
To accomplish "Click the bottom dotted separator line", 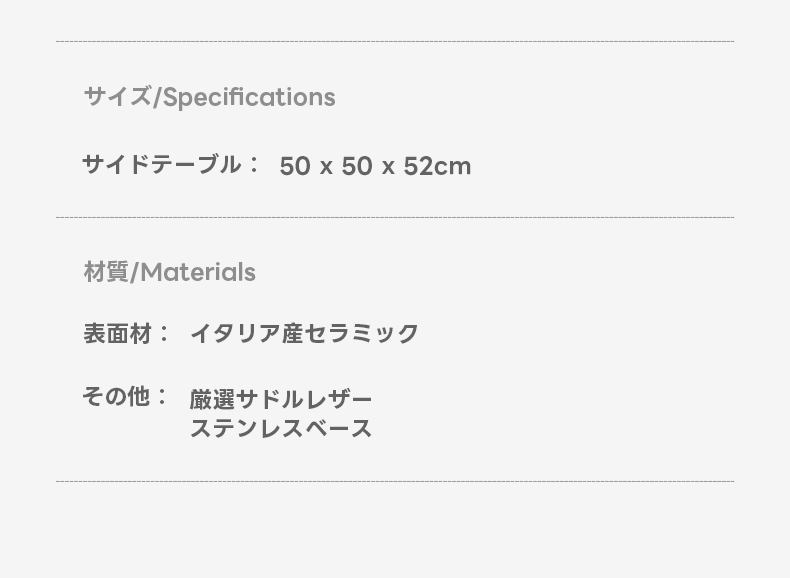I will pos(395,481).
